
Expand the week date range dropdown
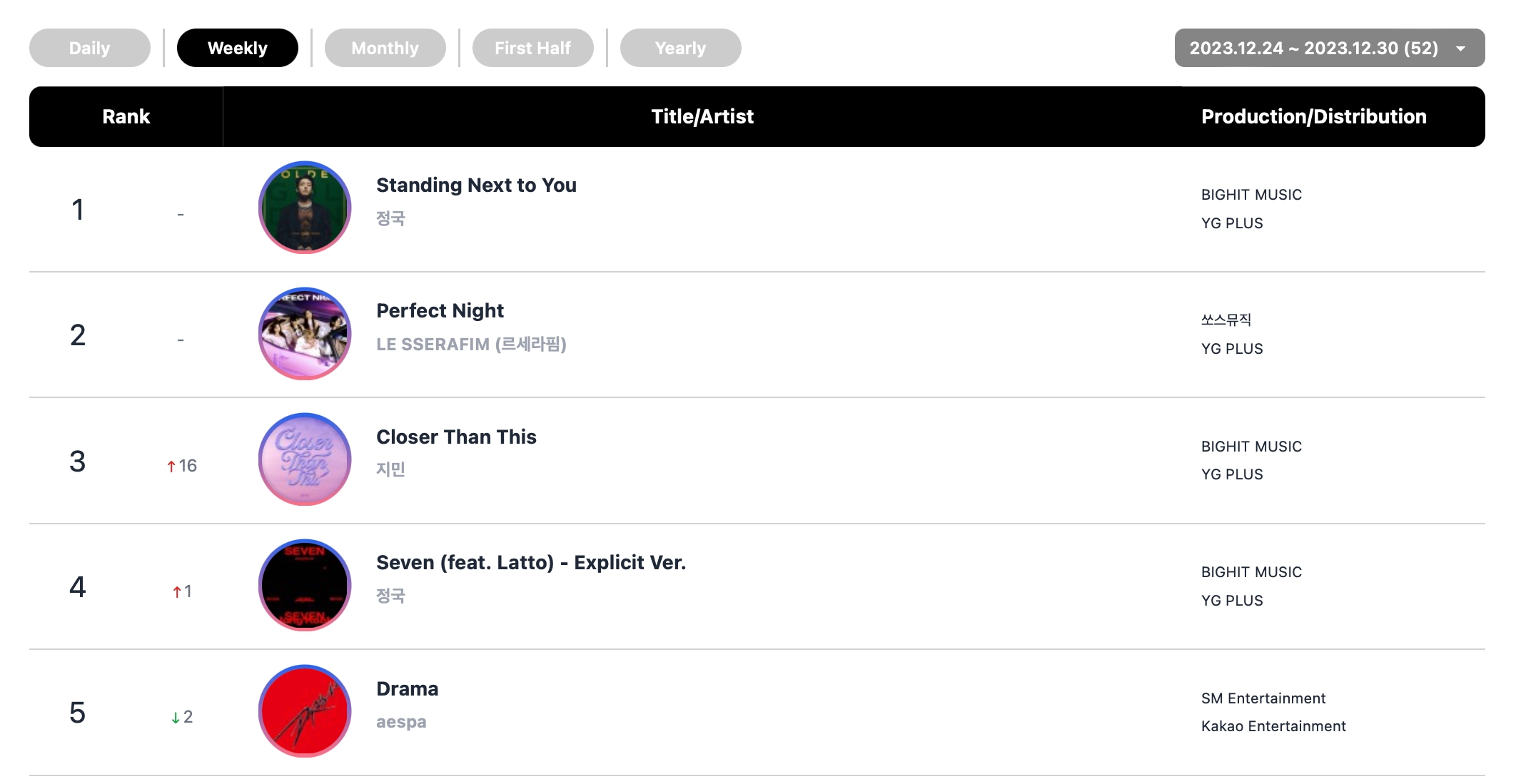(1313, 48)
